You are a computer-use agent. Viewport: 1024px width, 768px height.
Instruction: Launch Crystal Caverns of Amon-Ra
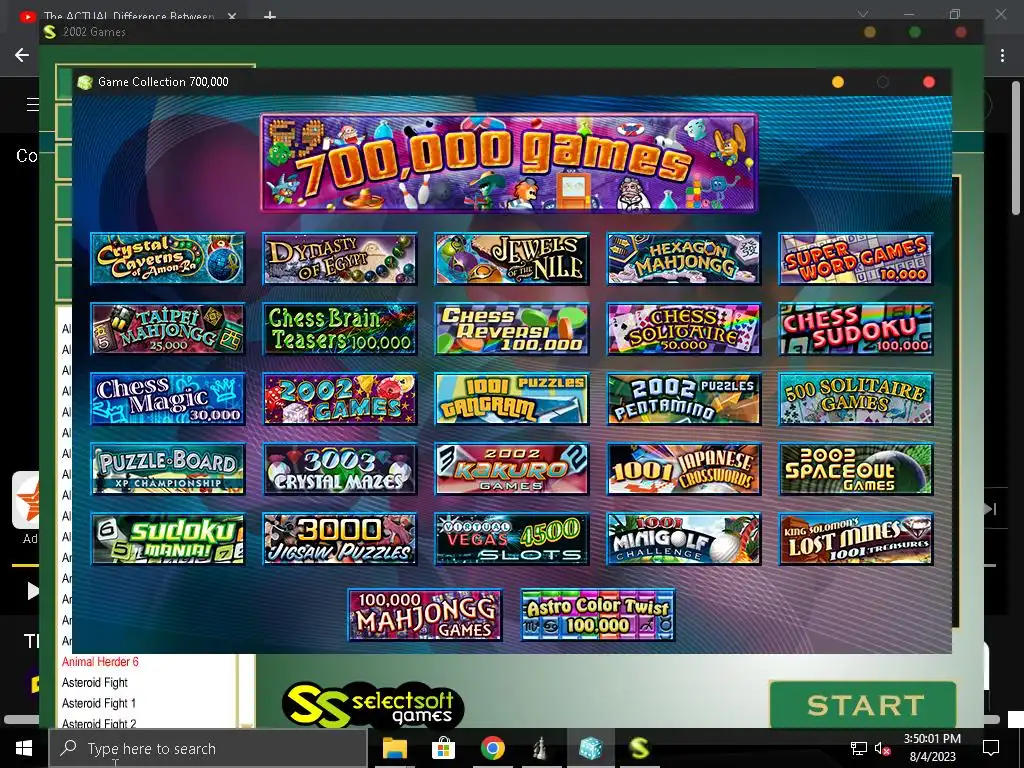point(168,259)
